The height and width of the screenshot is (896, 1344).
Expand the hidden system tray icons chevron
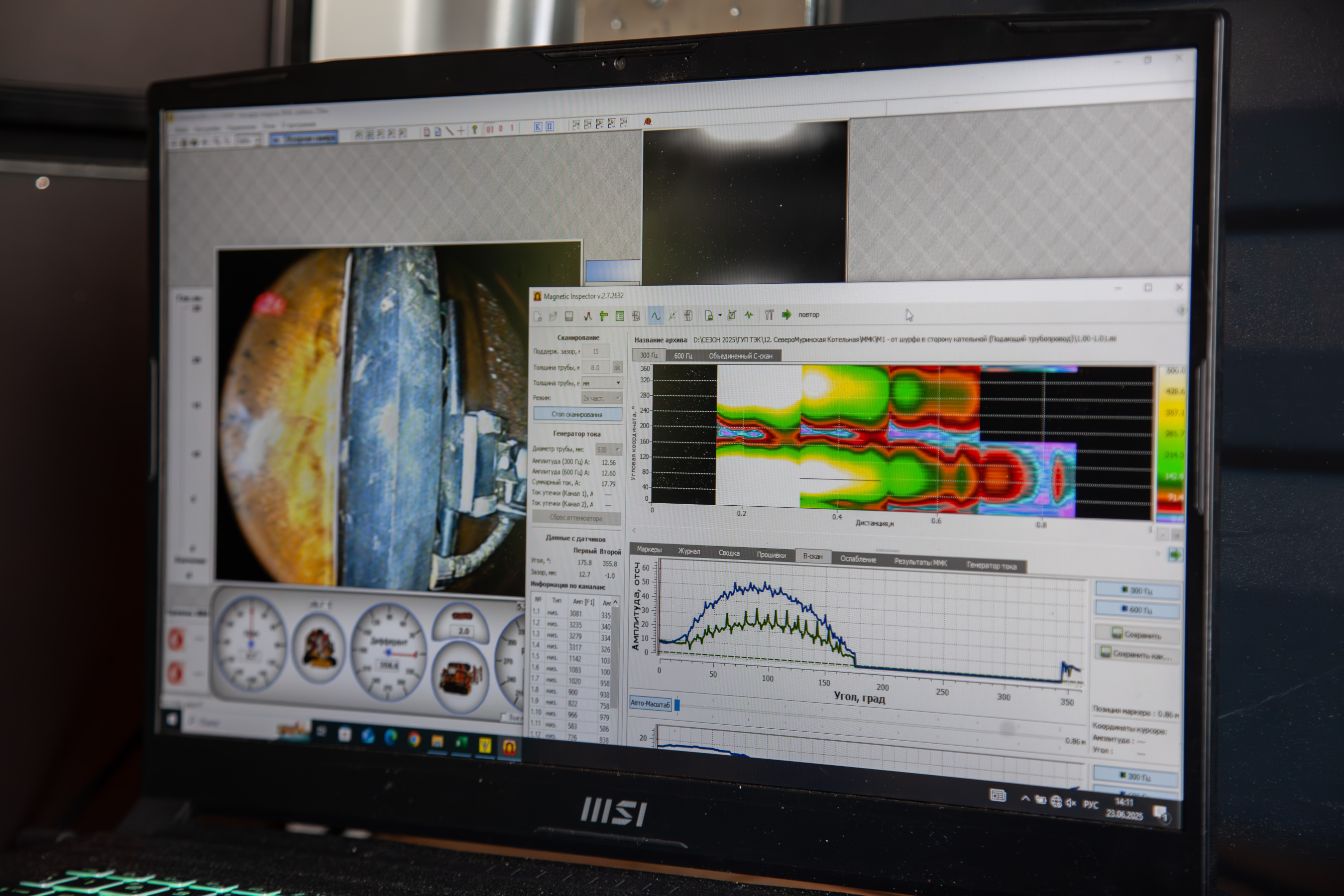1026,799
